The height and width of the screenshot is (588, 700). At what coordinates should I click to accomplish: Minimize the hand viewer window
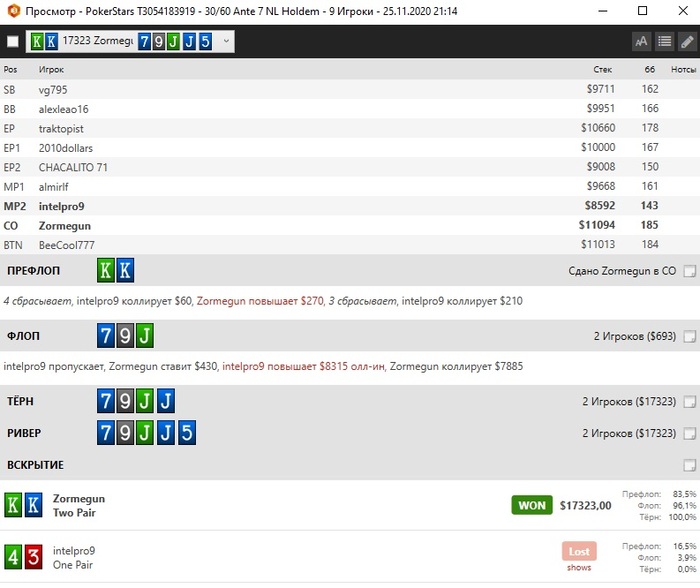point(603,11)
